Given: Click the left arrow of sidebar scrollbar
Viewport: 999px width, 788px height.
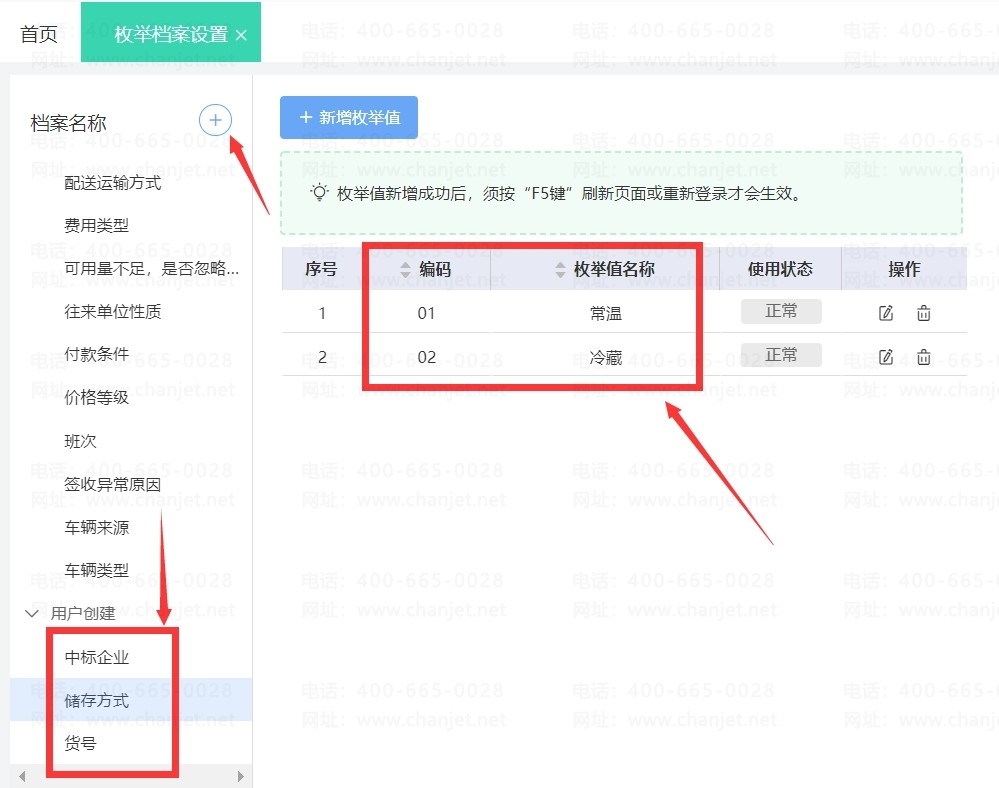Looking at the screenshot, I should [22, 777].
